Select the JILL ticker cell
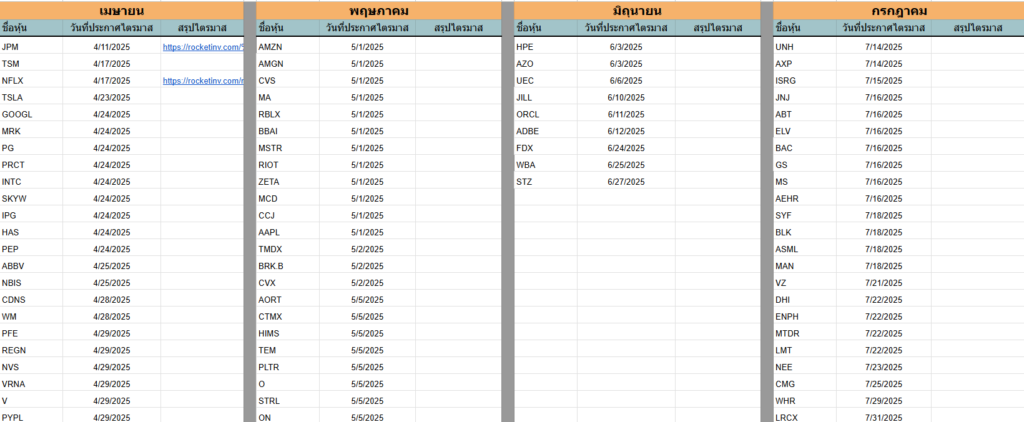The image size is (1024, 422). 546,98
